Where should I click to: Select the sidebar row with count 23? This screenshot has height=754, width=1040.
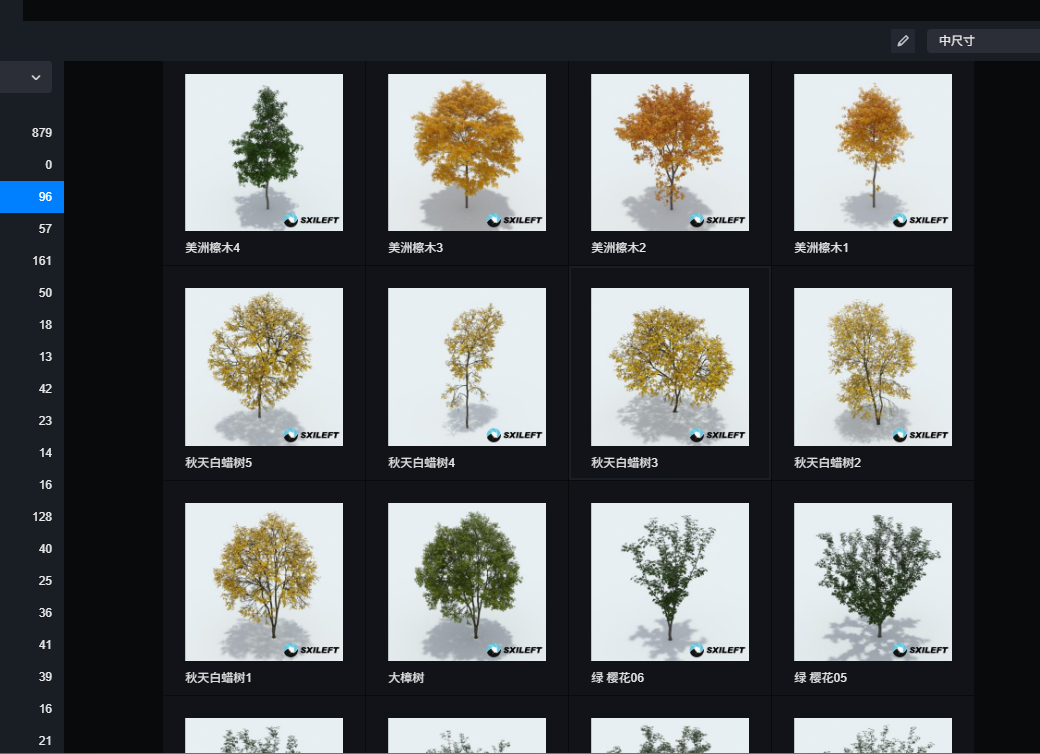(32, 420)
